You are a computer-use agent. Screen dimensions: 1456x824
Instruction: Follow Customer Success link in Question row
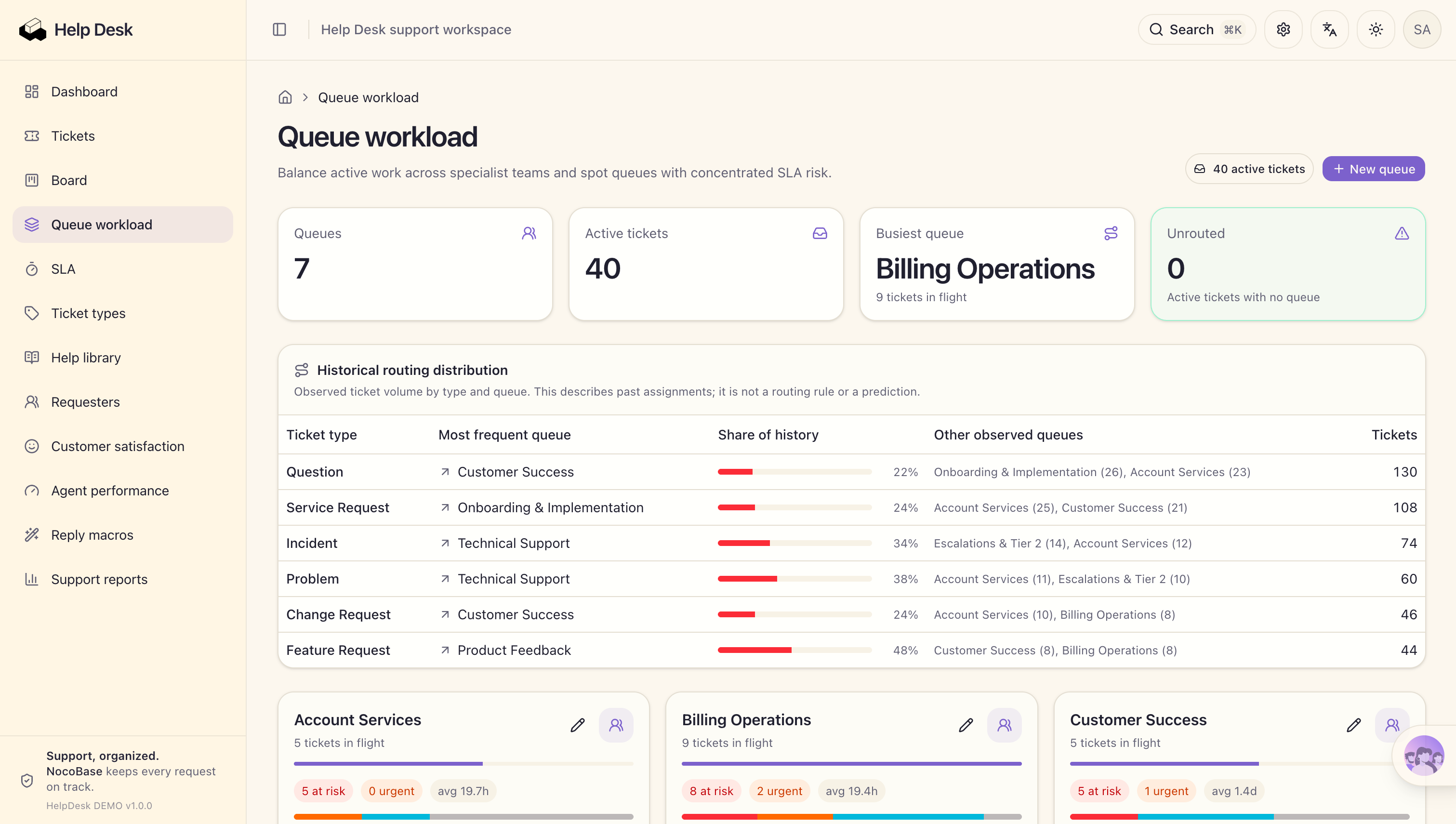click(507, 472)
